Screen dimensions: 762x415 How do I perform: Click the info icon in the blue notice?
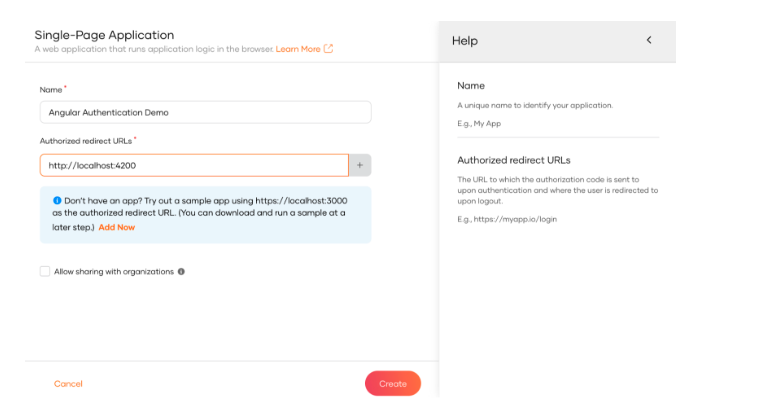56,200
